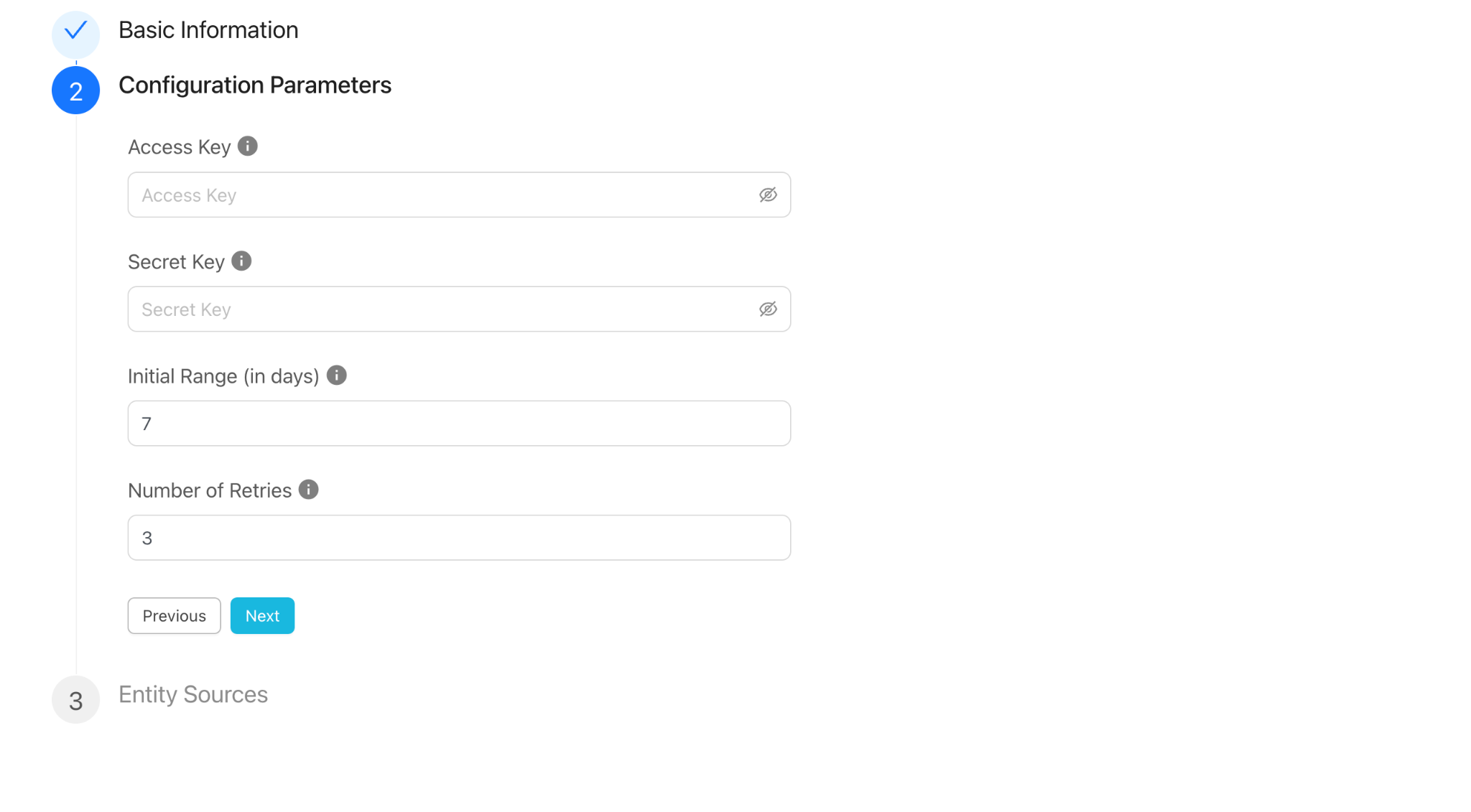The height and width of the screenshot is (812, 1471).
Task: Select the Initial Range field showing 7
Action: [459, 424]
